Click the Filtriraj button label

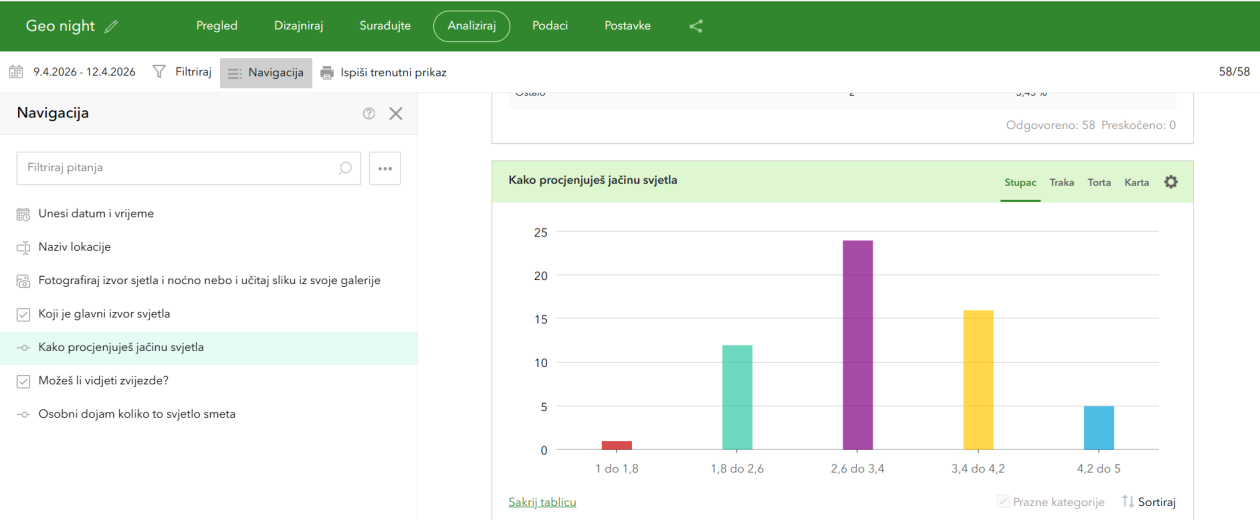point(193,72)
